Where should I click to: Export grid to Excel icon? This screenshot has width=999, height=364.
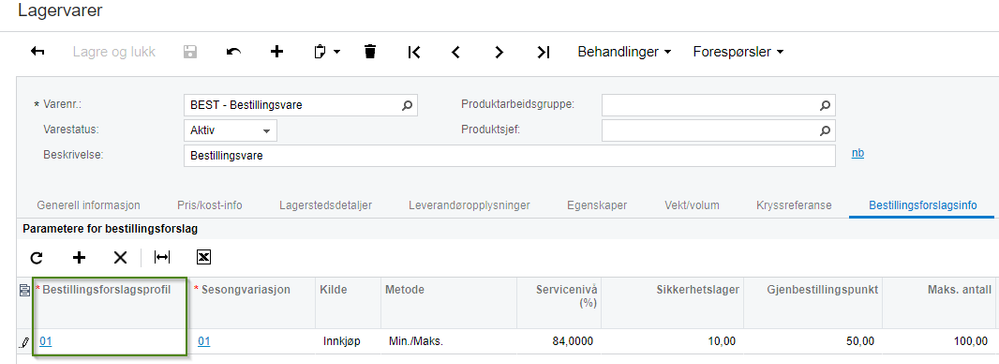click(x=204, y=258)
